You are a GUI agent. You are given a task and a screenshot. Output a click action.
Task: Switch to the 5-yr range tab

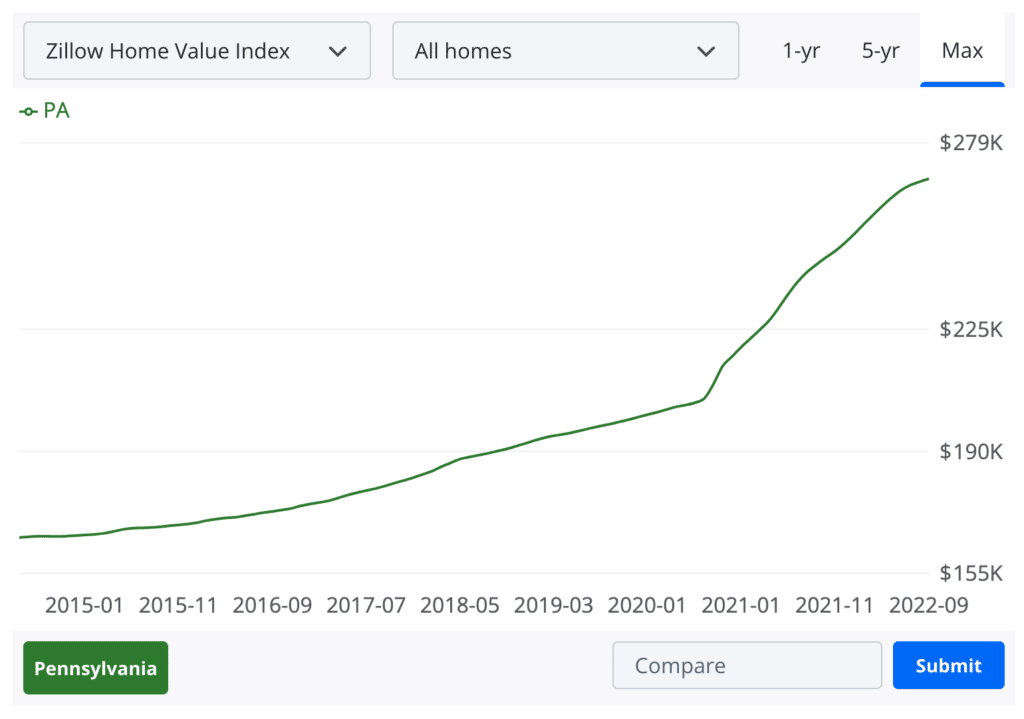(880, 51)
